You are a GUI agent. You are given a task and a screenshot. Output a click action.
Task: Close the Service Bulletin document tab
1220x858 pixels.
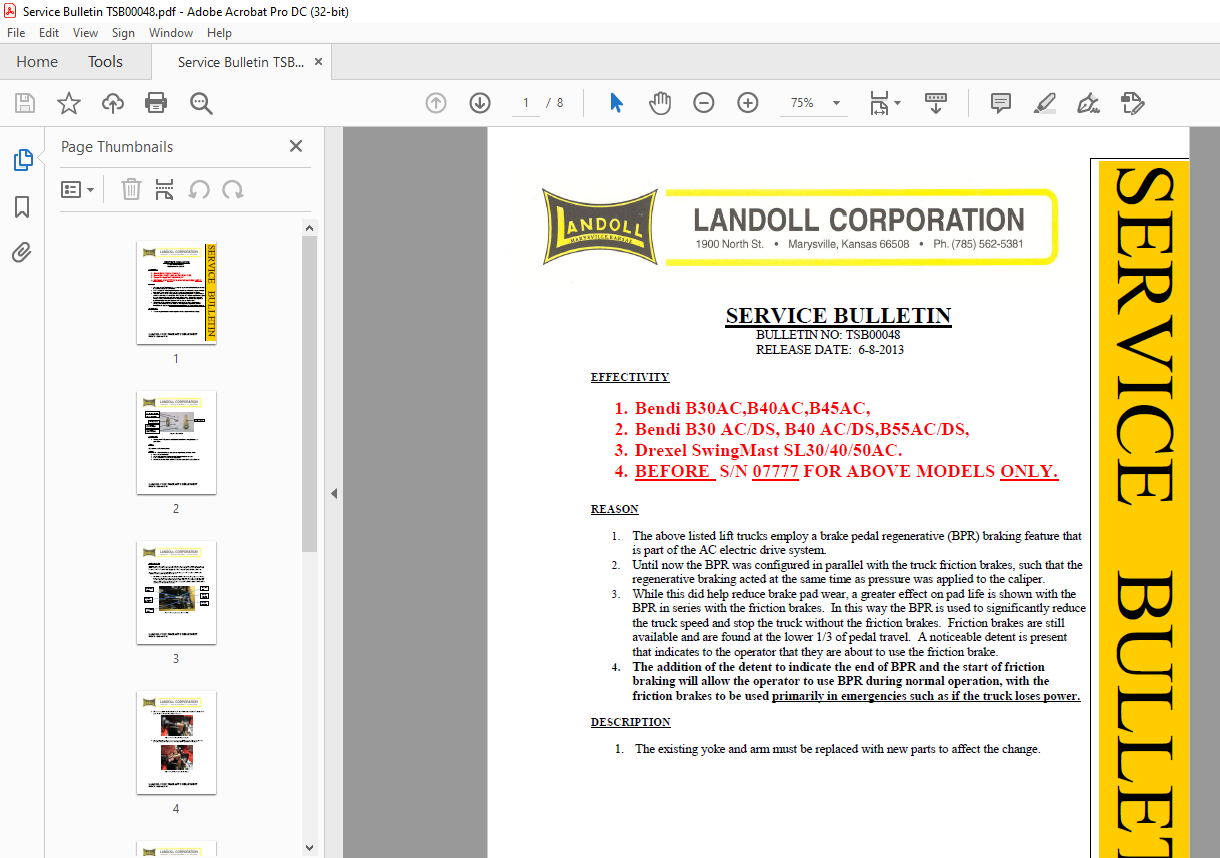pos(319,62)
